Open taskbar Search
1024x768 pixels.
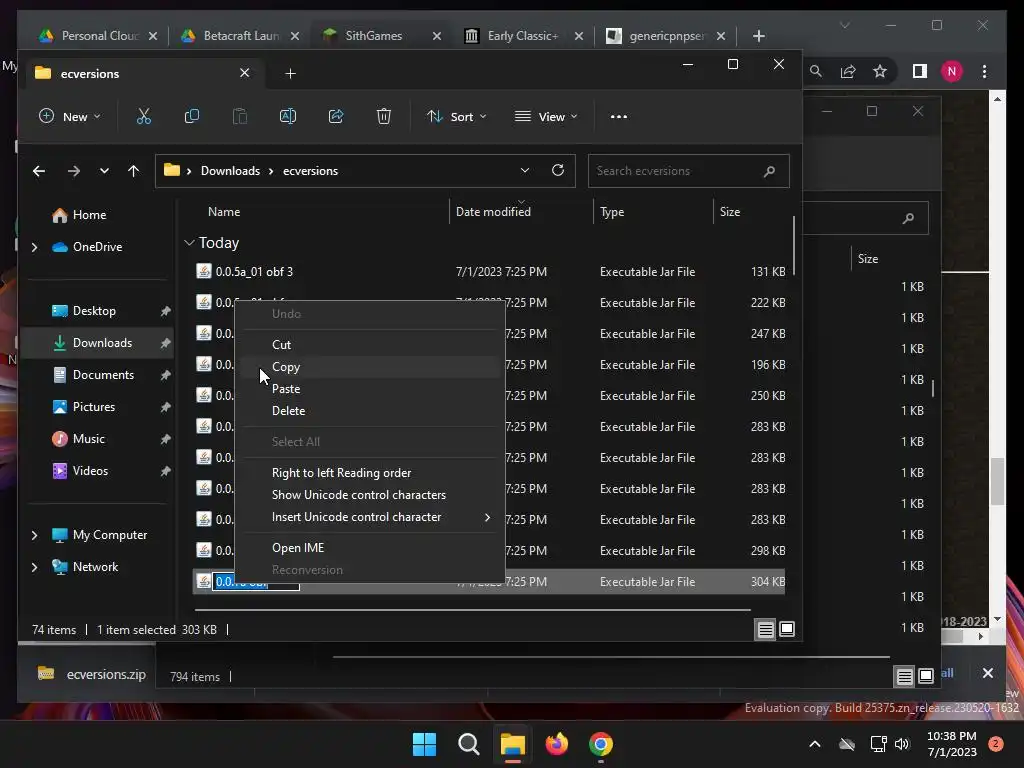[468, 744]
